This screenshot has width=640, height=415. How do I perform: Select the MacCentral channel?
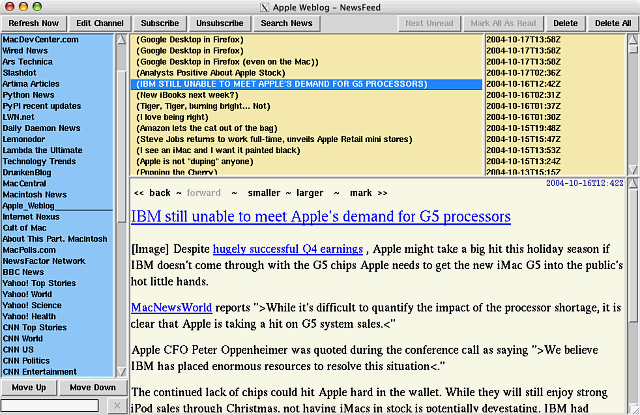(x=57, y=183)
